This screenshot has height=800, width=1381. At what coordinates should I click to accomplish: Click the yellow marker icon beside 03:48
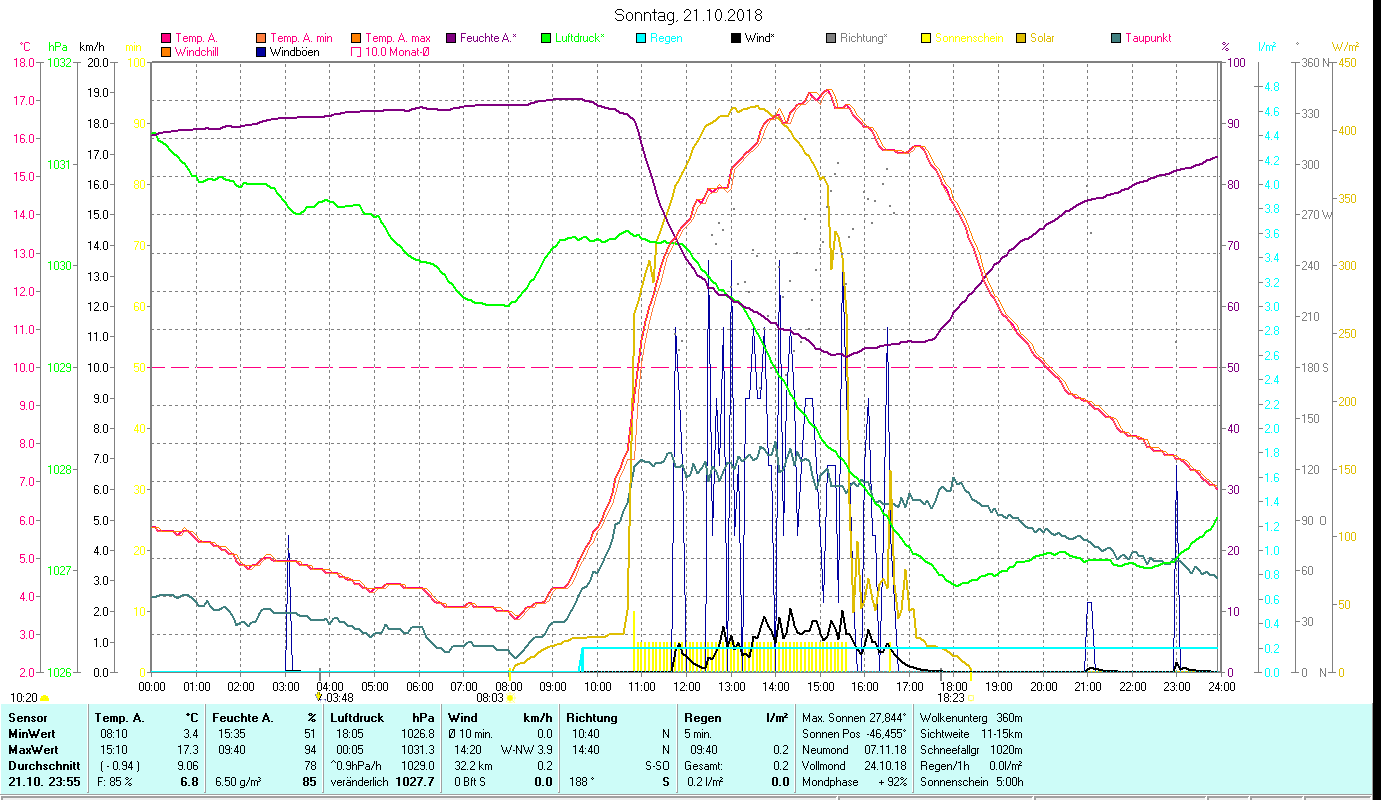coord(318,697)
